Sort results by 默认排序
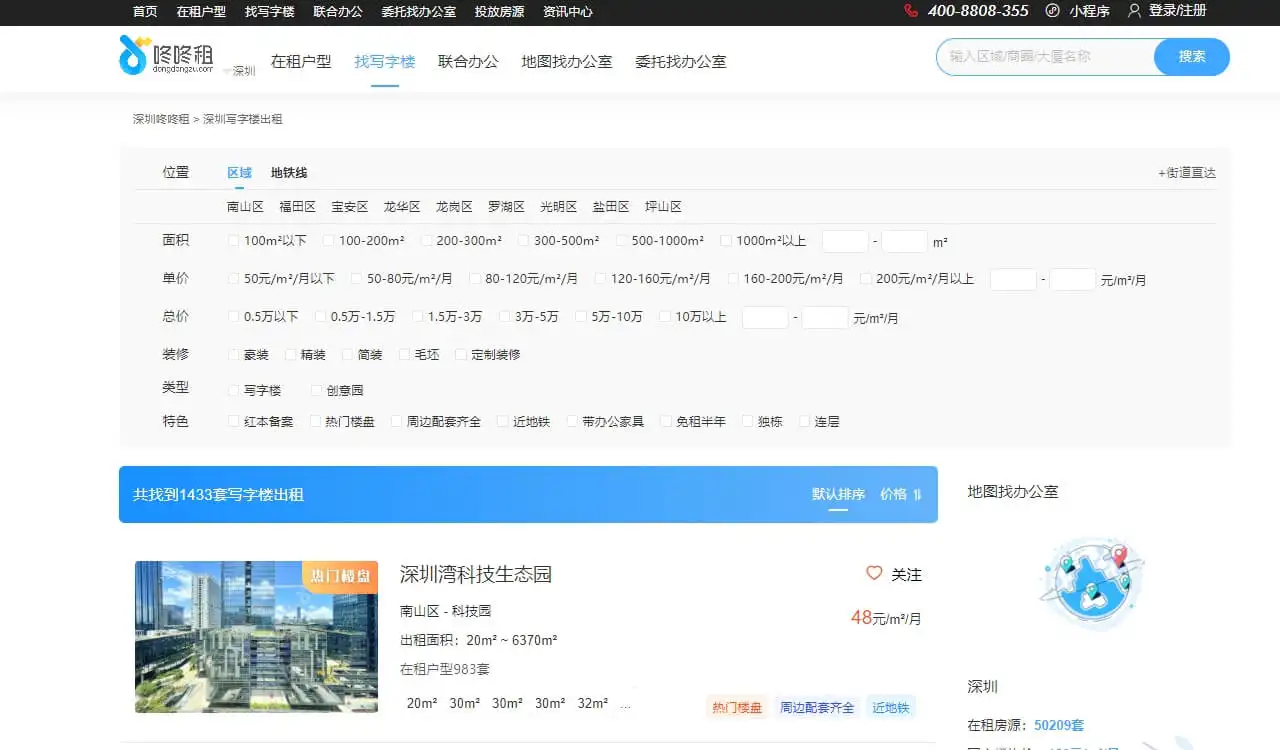 coord(838,494)
